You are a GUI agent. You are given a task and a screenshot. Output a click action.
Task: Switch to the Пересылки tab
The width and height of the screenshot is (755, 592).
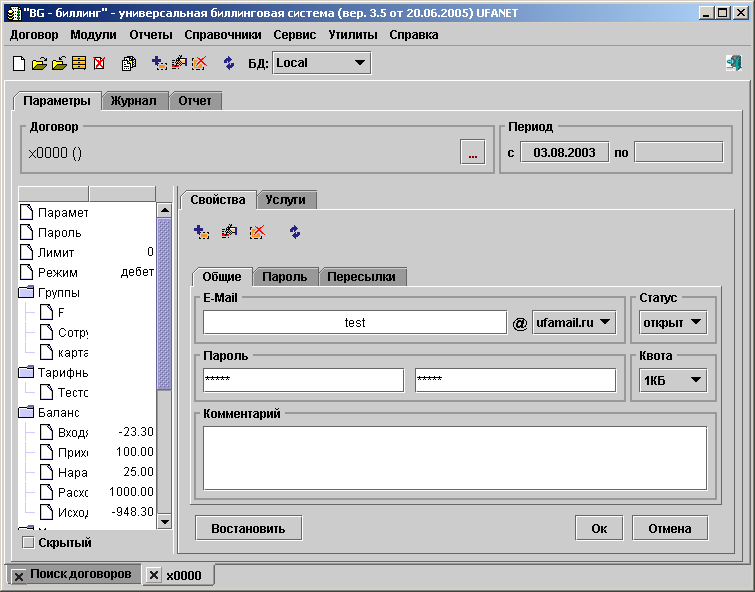[364, 277]
